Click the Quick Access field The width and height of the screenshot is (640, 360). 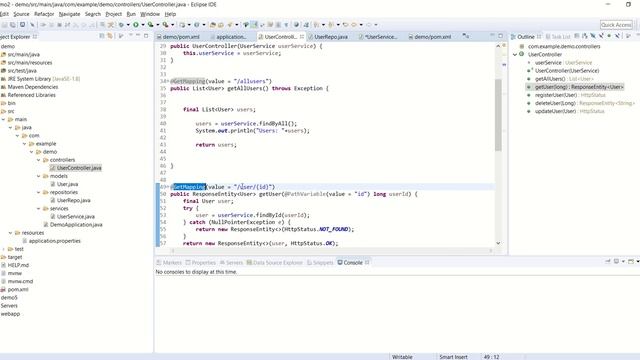616,25
